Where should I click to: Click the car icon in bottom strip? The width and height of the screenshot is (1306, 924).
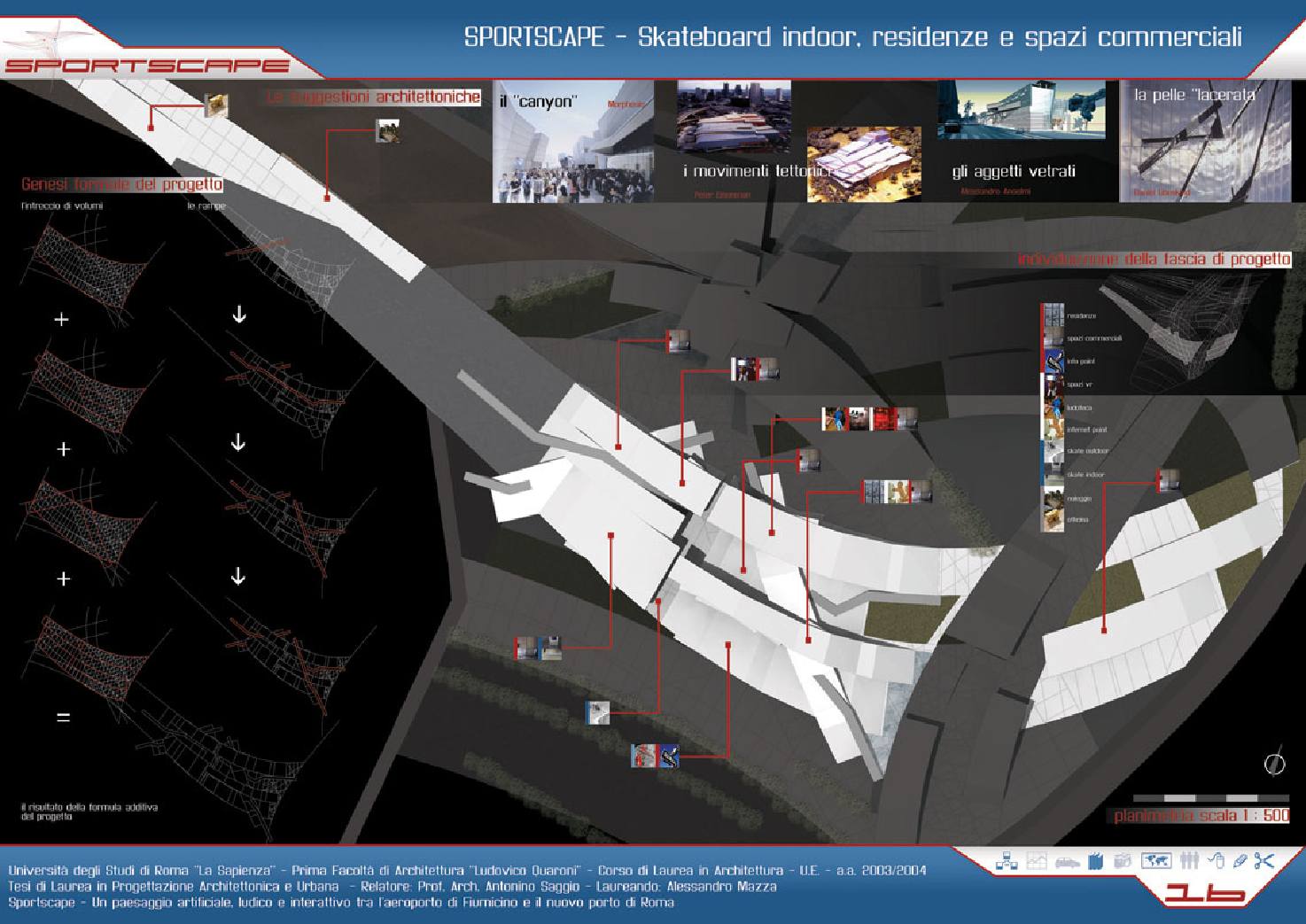click(1065, 860)
